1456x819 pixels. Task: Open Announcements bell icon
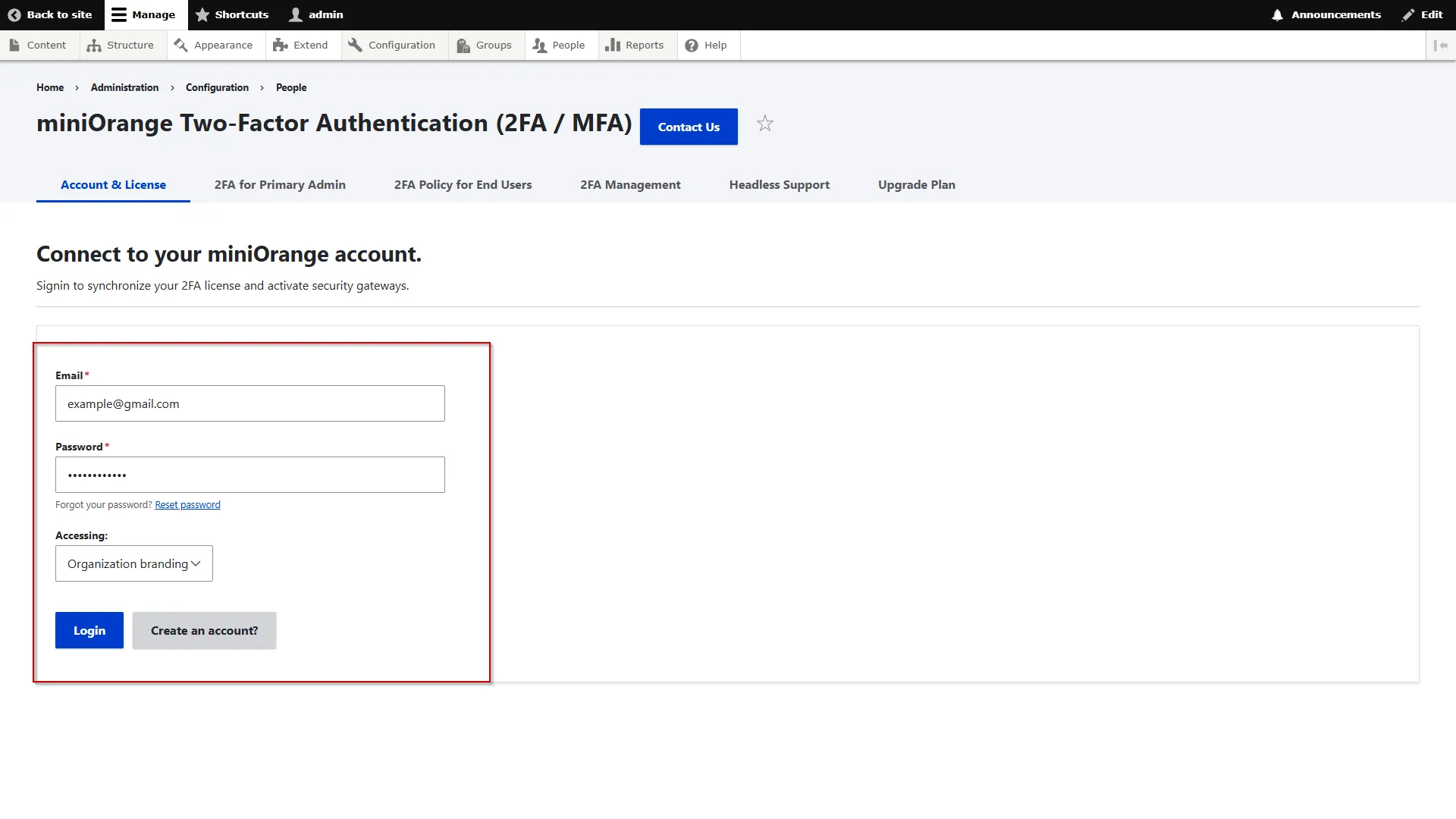tap(1278, 14)
